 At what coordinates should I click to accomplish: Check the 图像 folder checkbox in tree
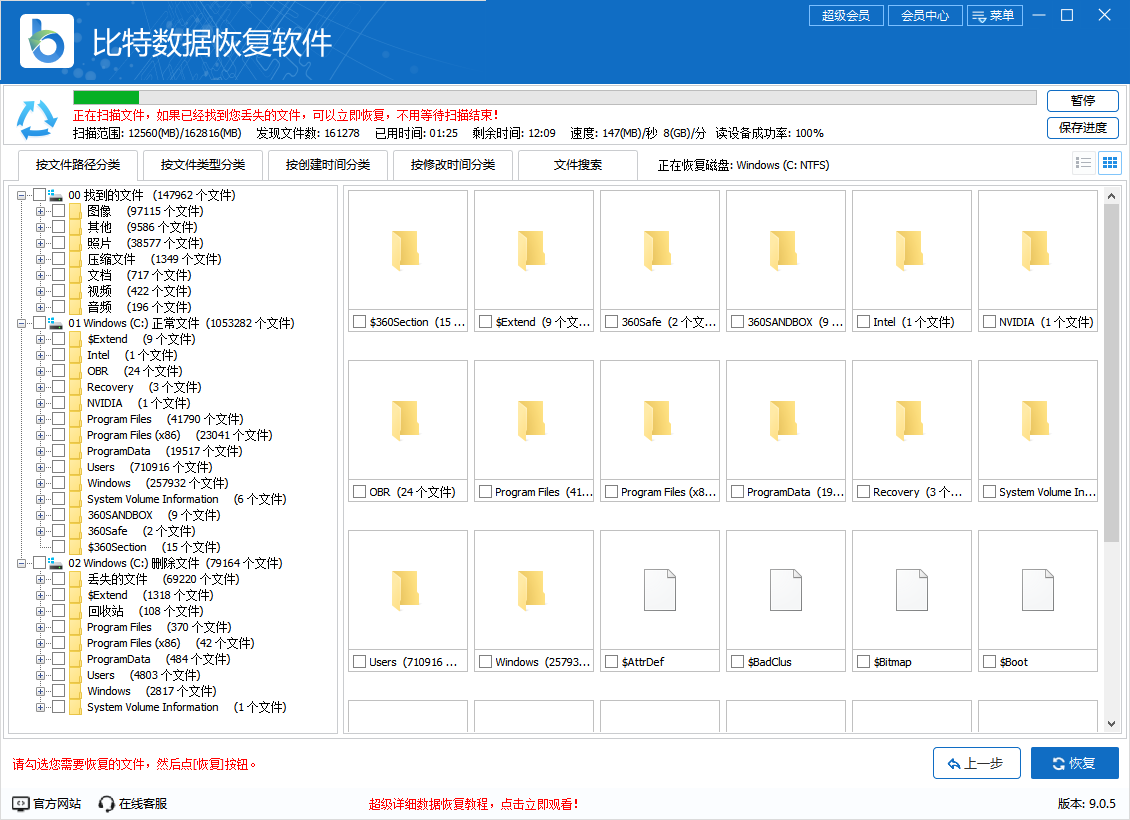point(59,211)
